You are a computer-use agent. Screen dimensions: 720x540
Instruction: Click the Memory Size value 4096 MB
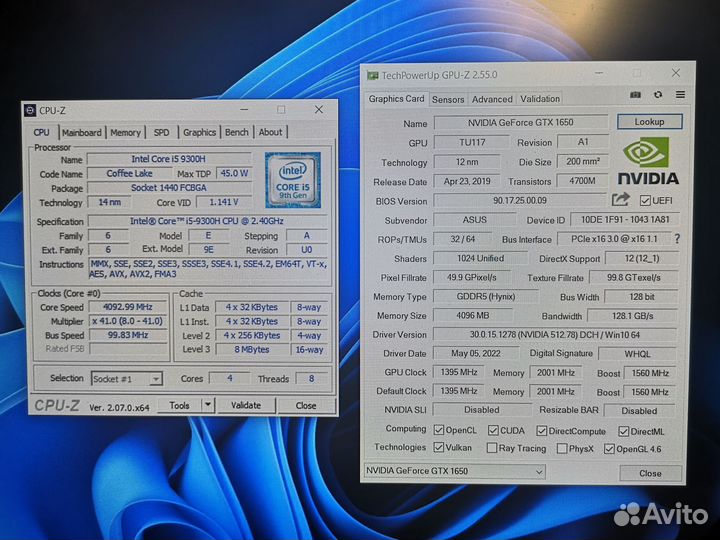pos(472,315)
